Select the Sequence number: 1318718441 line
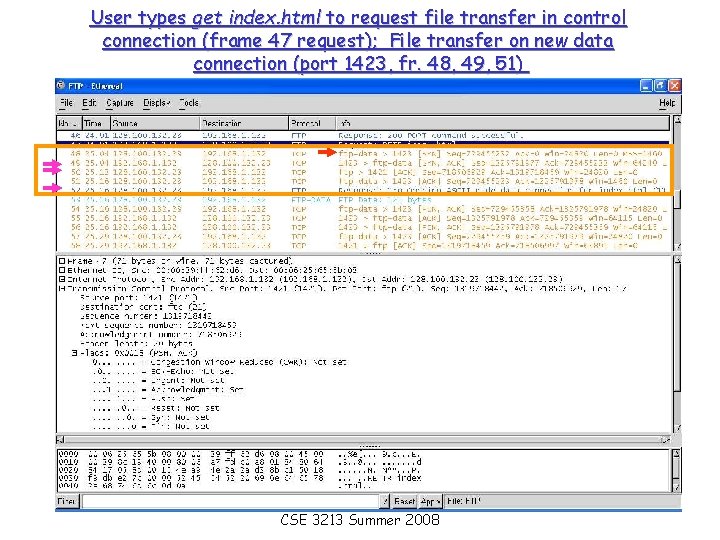The height and width of the screenshot is (540, 720). (x=146, y=316)
